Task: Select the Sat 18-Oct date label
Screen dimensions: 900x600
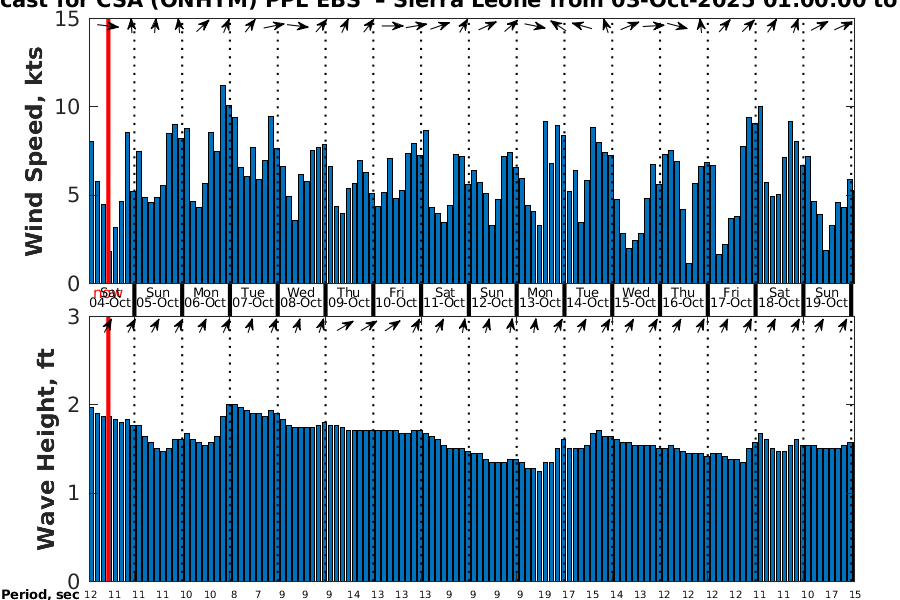Action: tap(779, 298)
